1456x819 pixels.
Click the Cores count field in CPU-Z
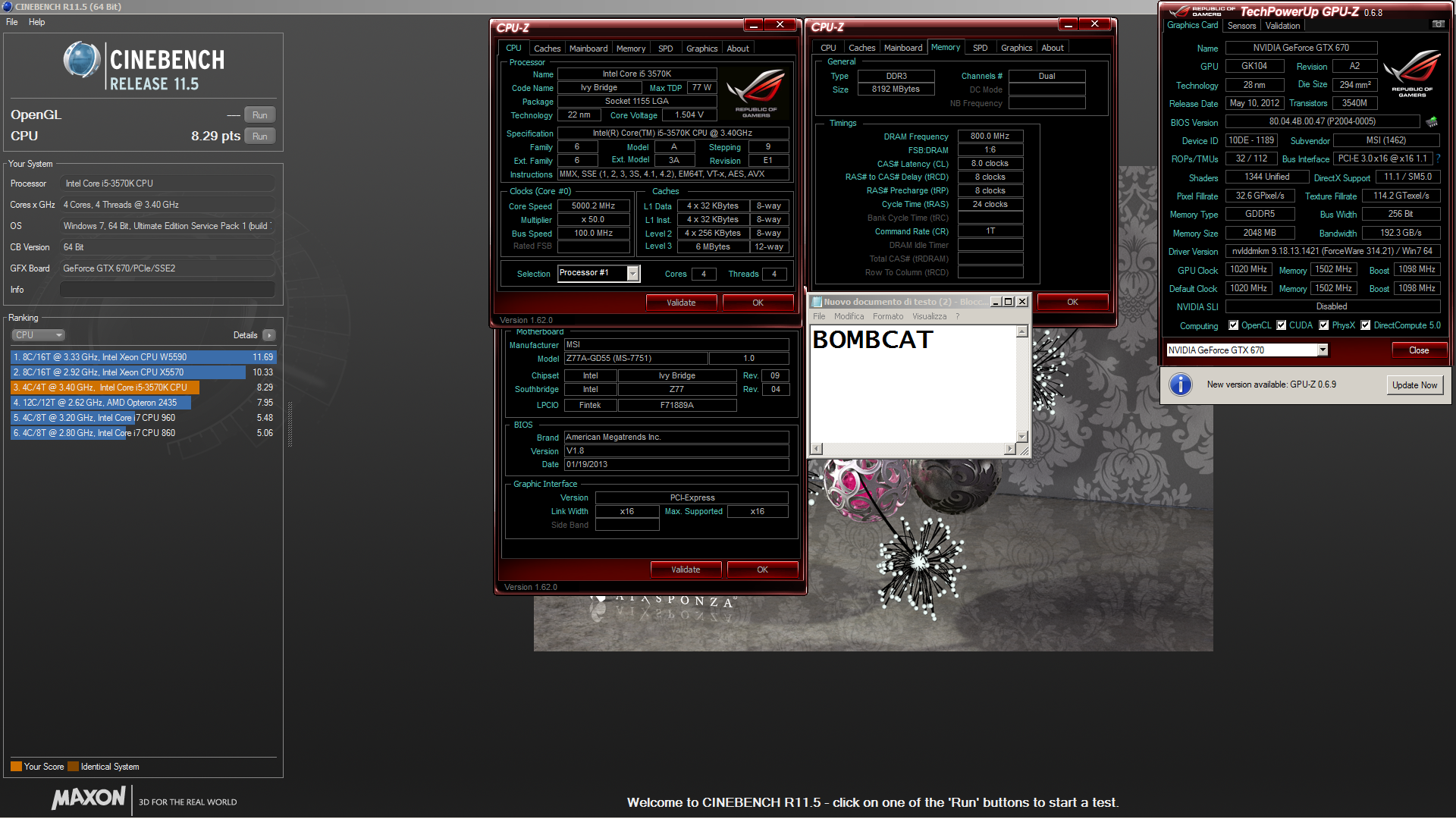click(x=704, y=275)
